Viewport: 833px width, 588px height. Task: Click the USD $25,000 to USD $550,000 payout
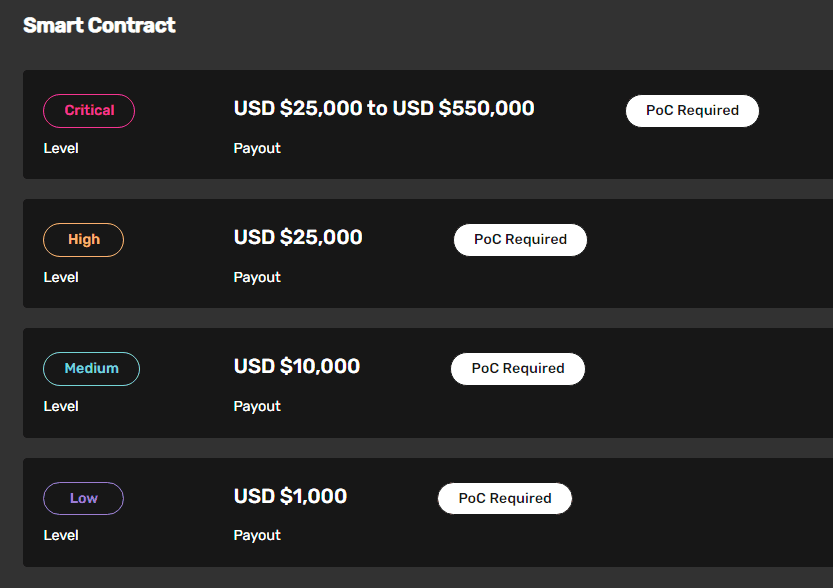click(x=384, y=108)
